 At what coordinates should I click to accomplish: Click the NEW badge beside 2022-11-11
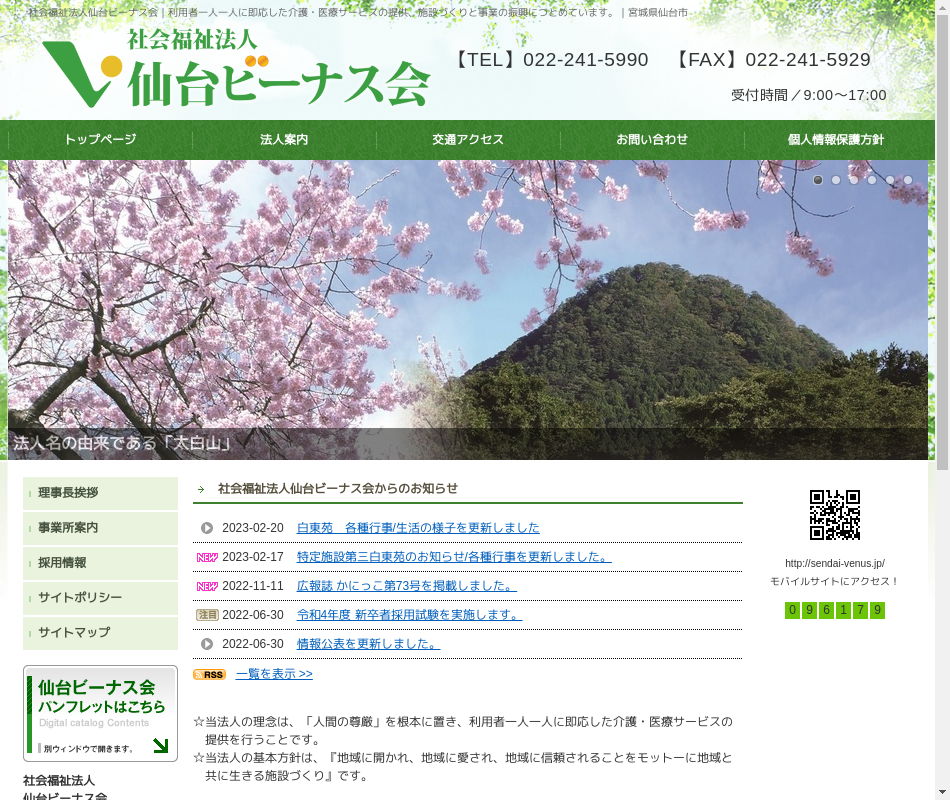pyautogui.click(x=207, y=586)
